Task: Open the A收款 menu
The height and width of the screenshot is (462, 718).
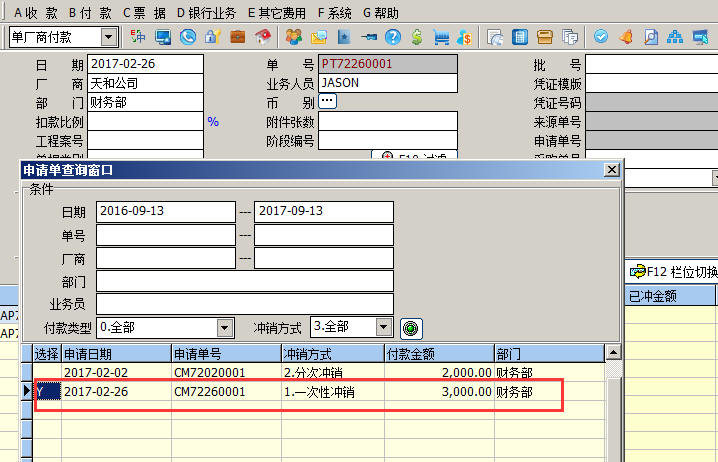Action: [36, 13]
